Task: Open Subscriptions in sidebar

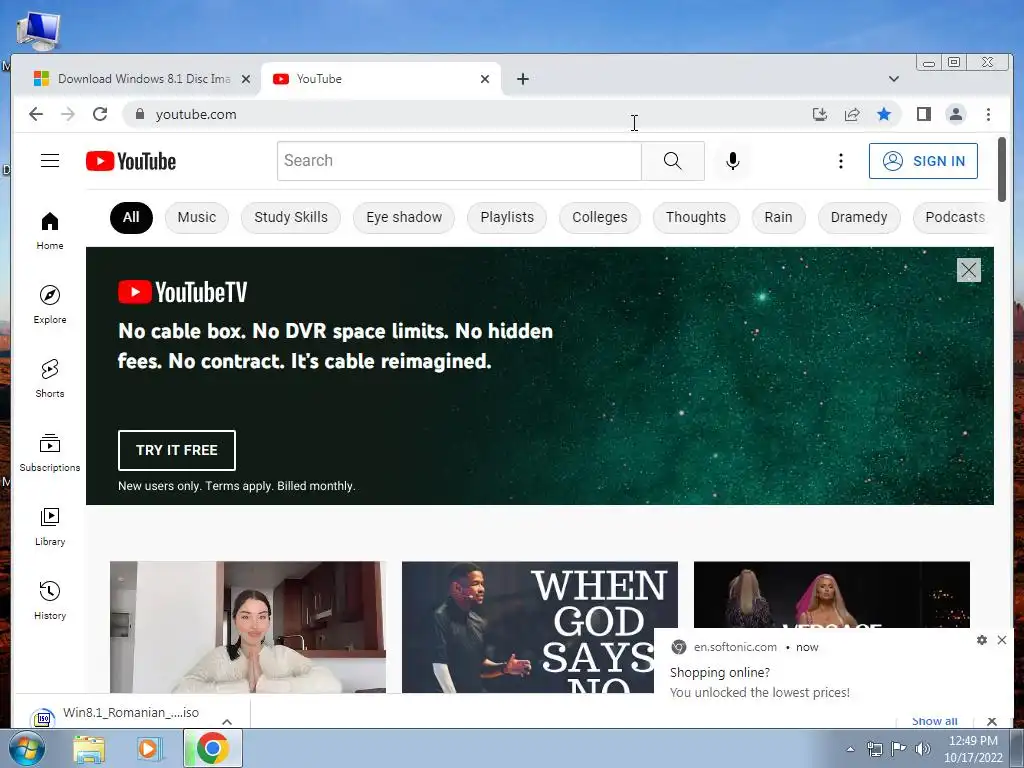Action: 50,453
